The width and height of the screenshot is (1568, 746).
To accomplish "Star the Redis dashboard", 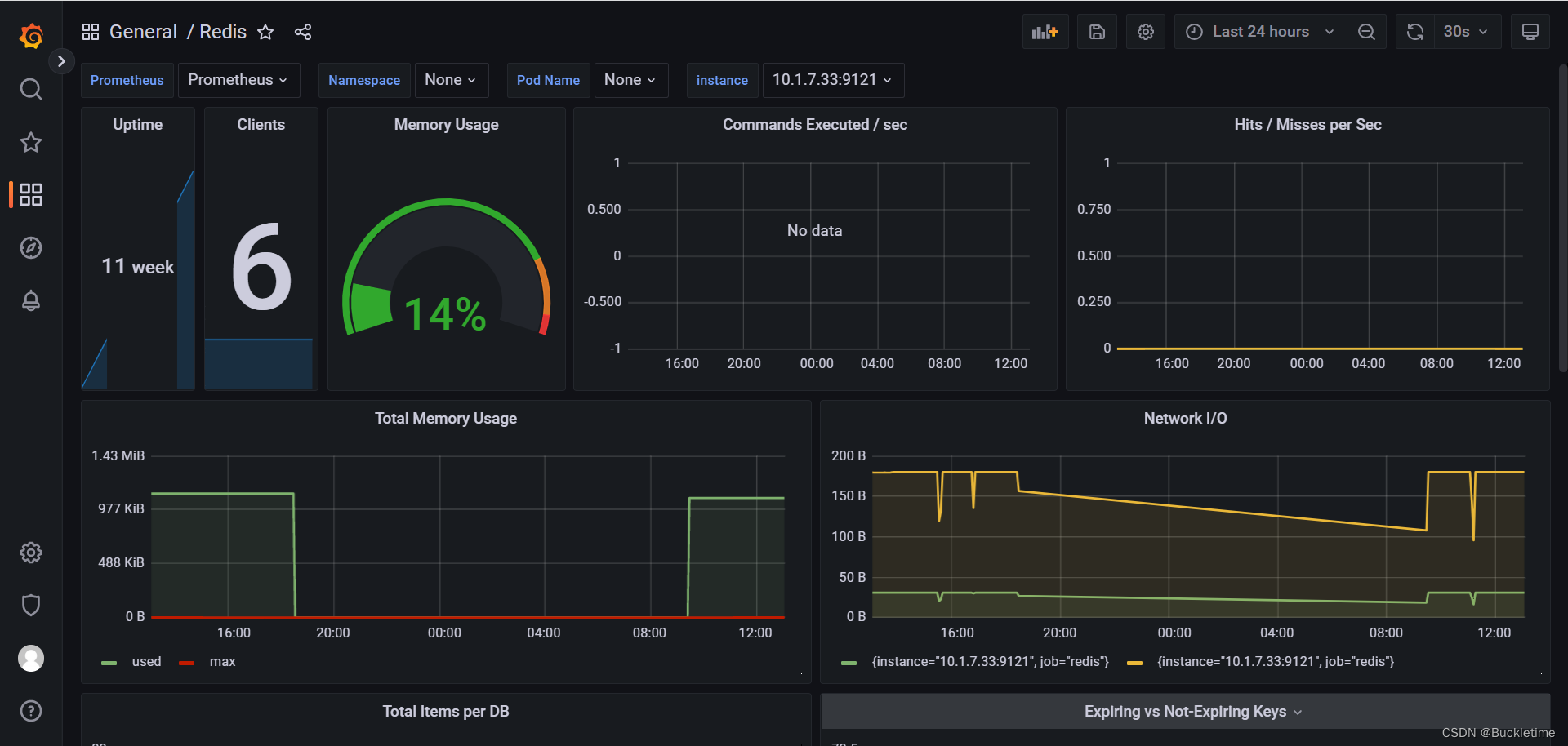I will coord(265,32).
